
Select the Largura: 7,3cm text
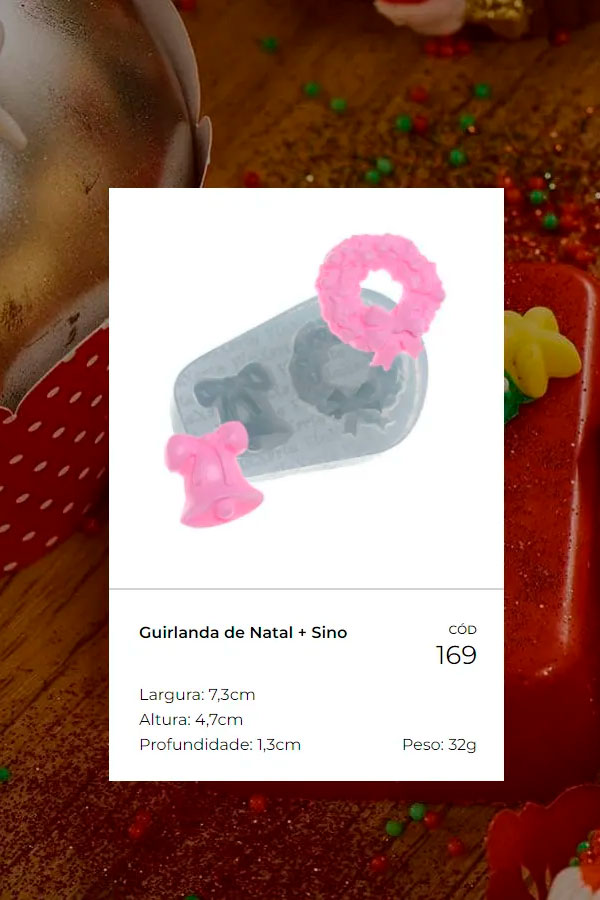click(x=197, y=695)
